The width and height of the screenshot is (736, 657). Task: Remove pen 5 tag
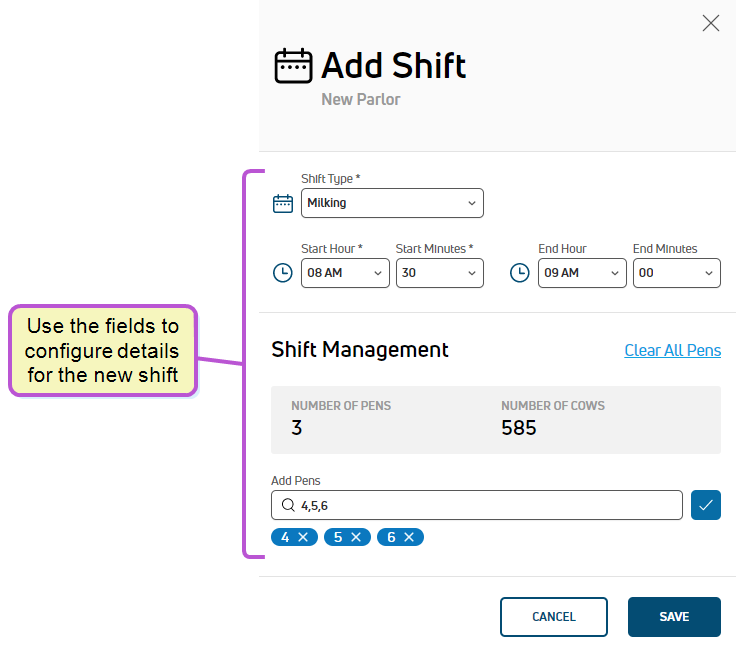pyautogui.click(x=356, y=537)
